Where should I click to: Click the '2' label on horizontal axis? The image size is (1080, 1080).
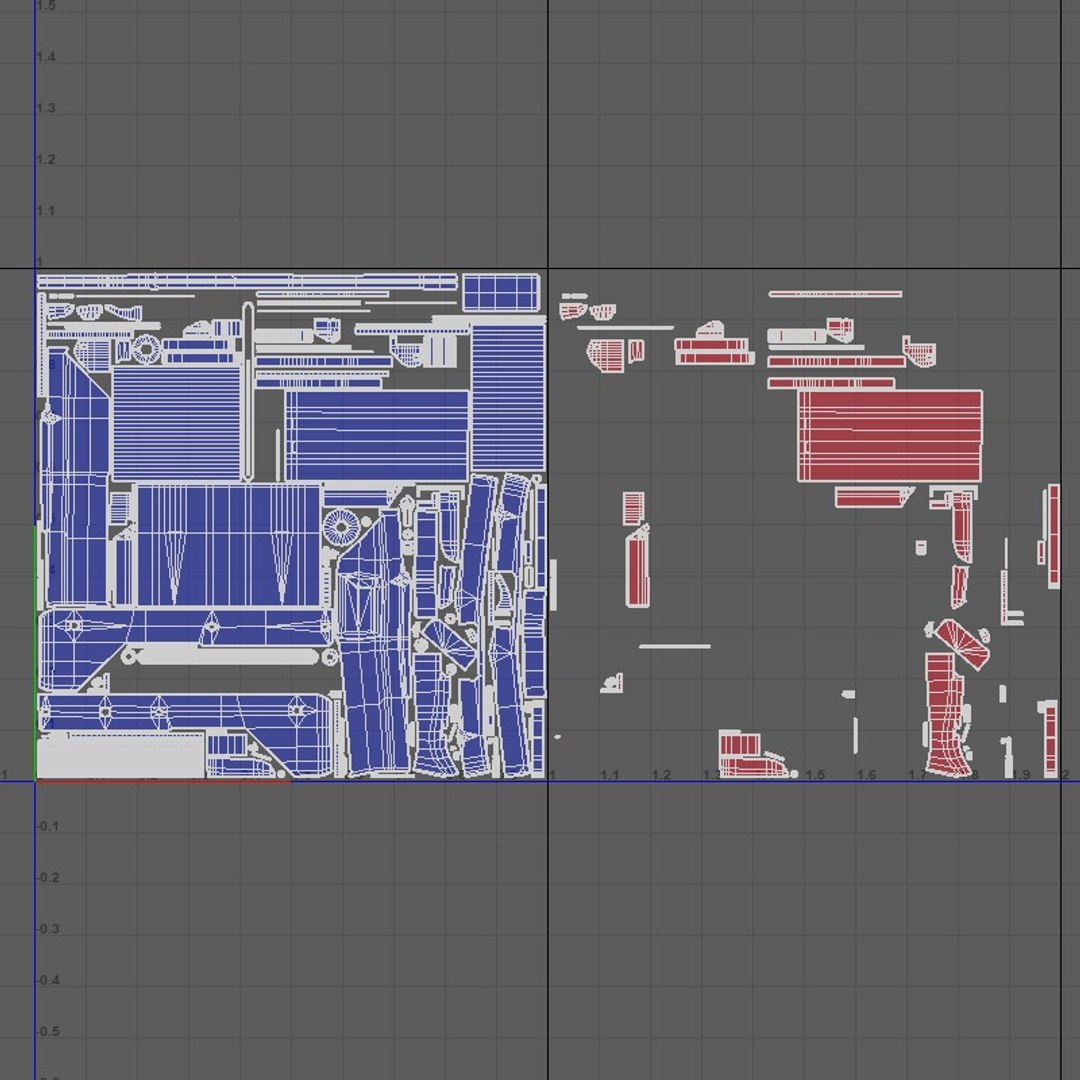pyautogui.click(x=1066, y=775)
